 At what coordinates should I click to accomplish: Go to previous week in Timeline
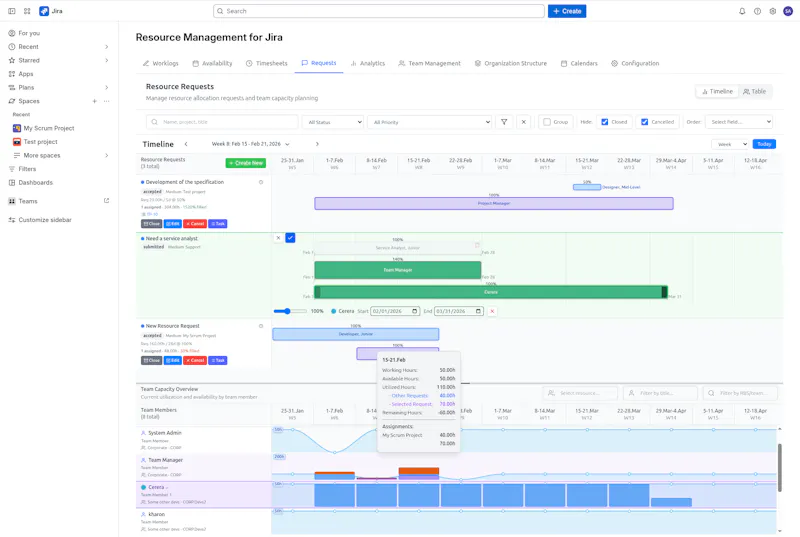[186, 144]
